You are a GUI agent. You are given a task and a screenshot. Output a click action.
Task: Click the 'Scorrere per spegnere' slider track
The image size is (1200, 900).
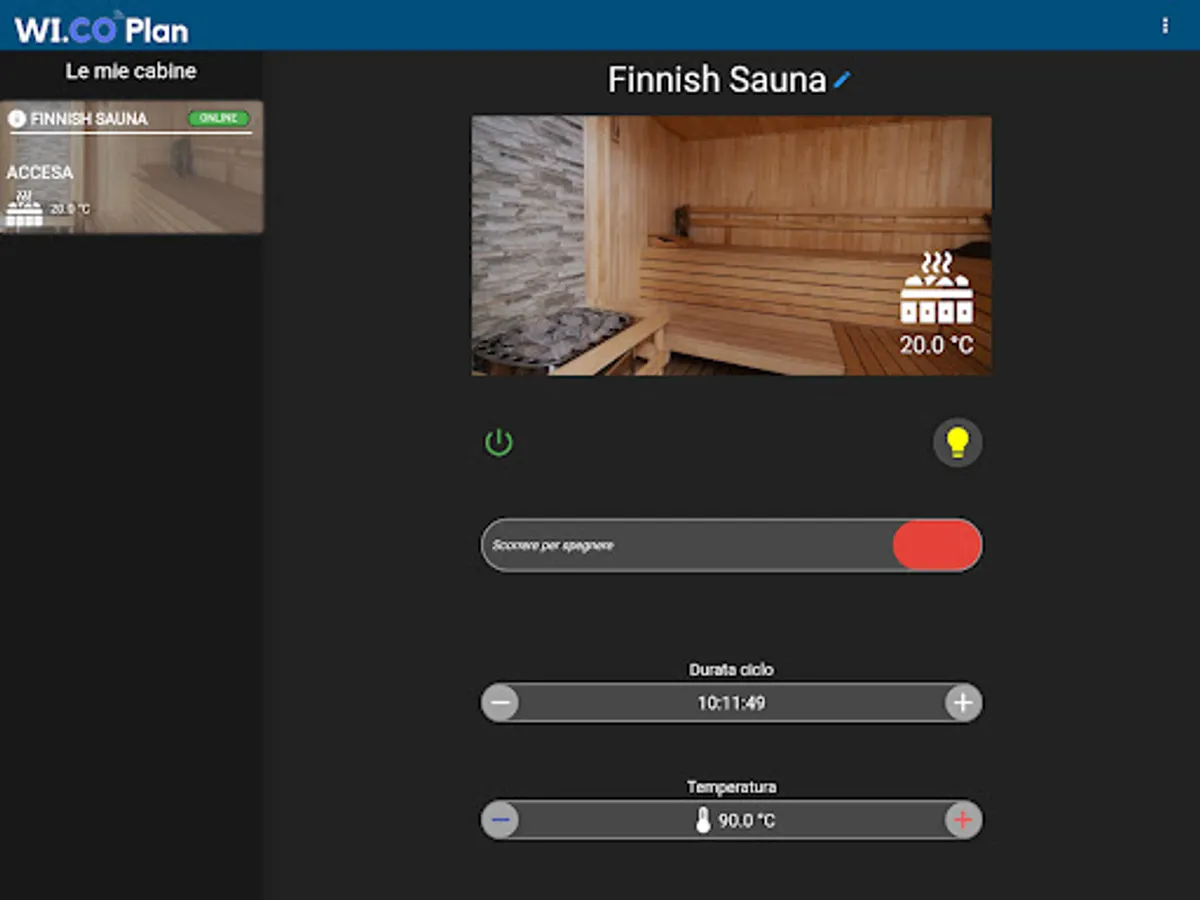point(732,546)
